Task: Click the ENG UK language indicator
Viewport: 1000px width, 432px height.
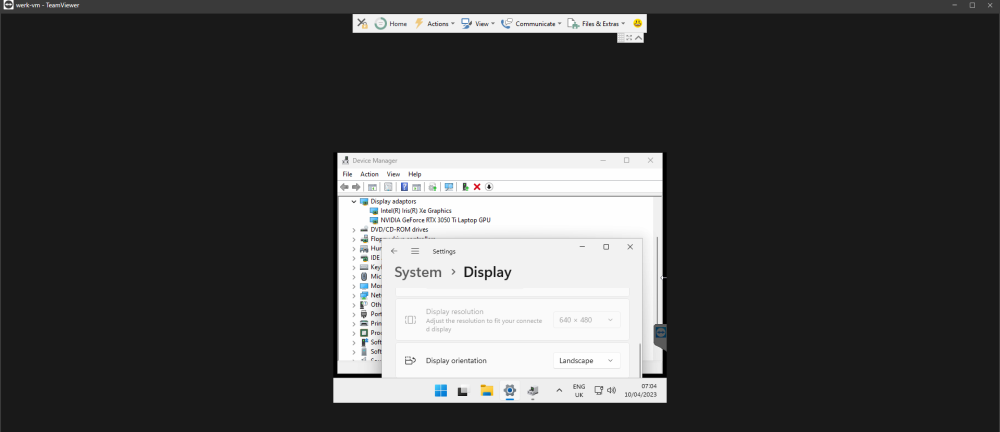Action: (579, 391)
